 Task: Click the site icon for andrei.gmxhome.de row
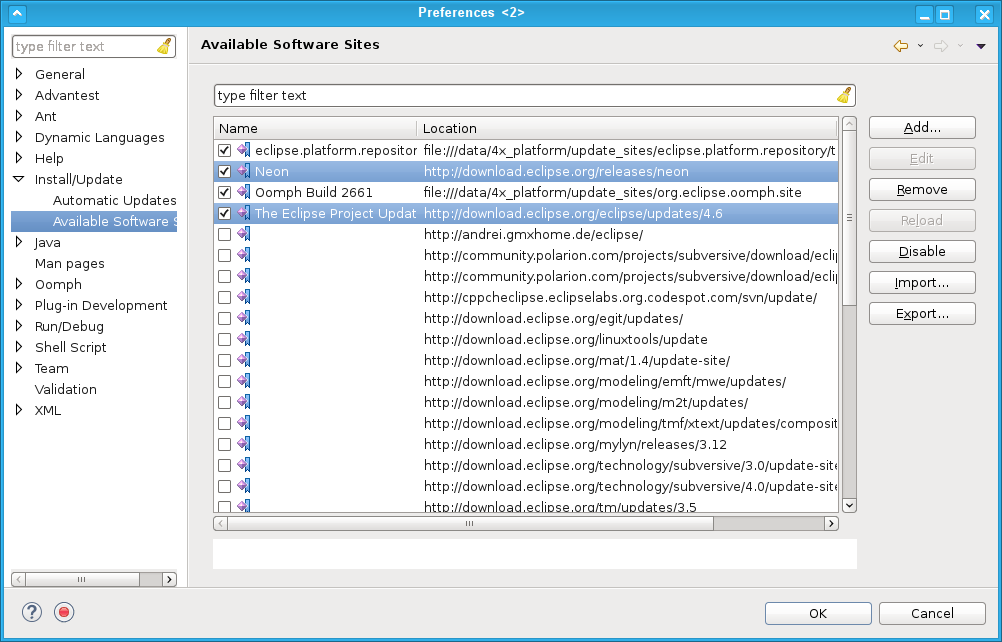243,234
